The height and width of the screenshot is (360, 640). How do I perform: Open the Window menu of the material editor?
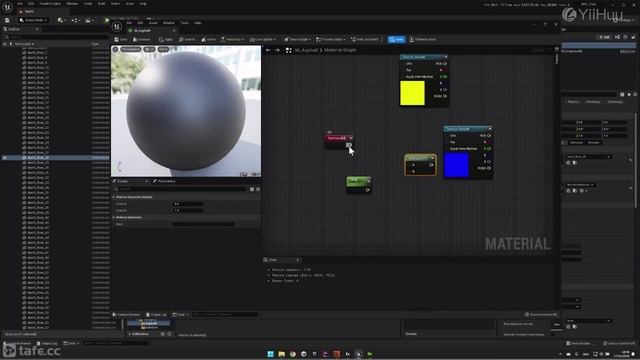tap(169, 23)
